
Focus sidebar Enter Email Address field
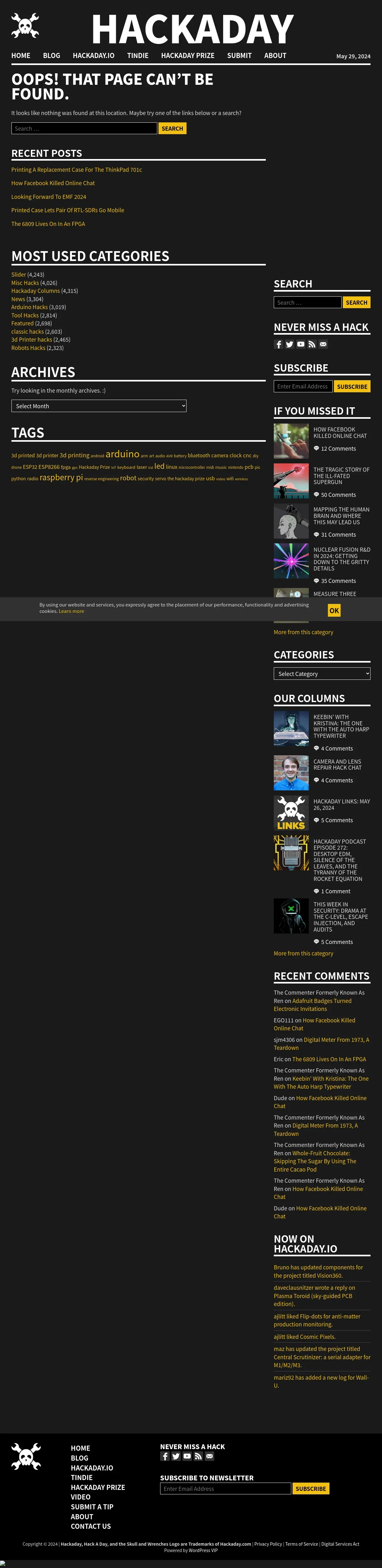pos(303,387)
